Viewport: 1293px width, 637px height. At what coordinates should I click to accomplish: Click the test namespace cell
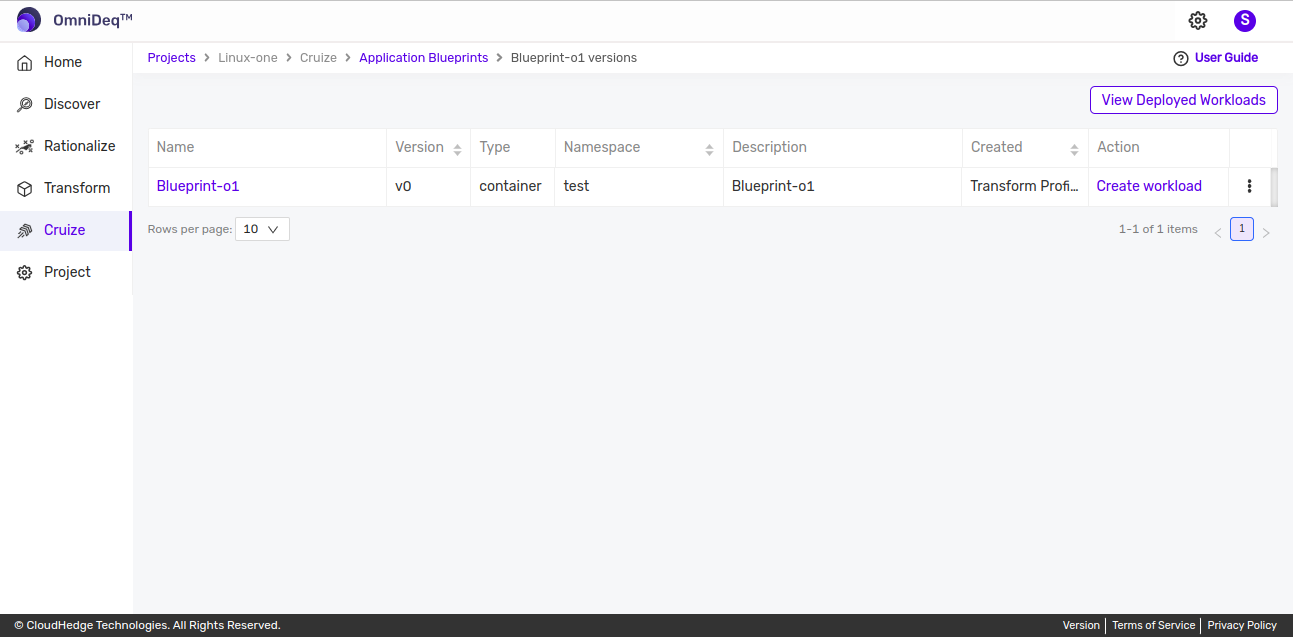(639, 187)
